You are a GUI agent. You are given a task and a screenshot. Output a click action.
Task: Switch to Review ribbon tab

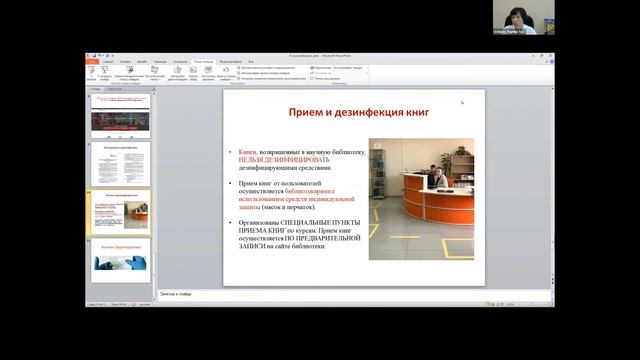tap(231, 62)
